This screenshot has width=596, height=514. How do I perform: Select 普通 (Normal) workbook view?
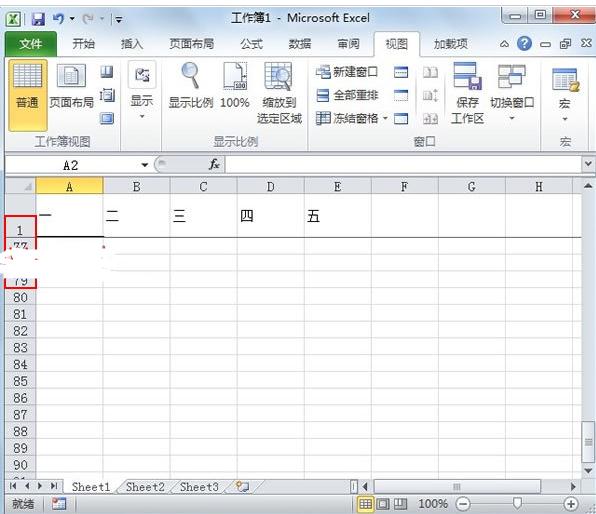click(x=28, y=95)
